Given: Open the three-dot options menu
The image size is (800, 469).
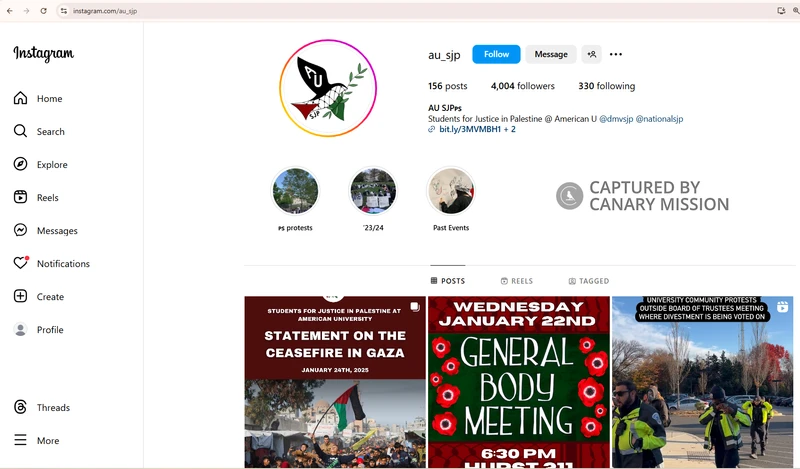Looking at the screenshot, I should point(616,54).
